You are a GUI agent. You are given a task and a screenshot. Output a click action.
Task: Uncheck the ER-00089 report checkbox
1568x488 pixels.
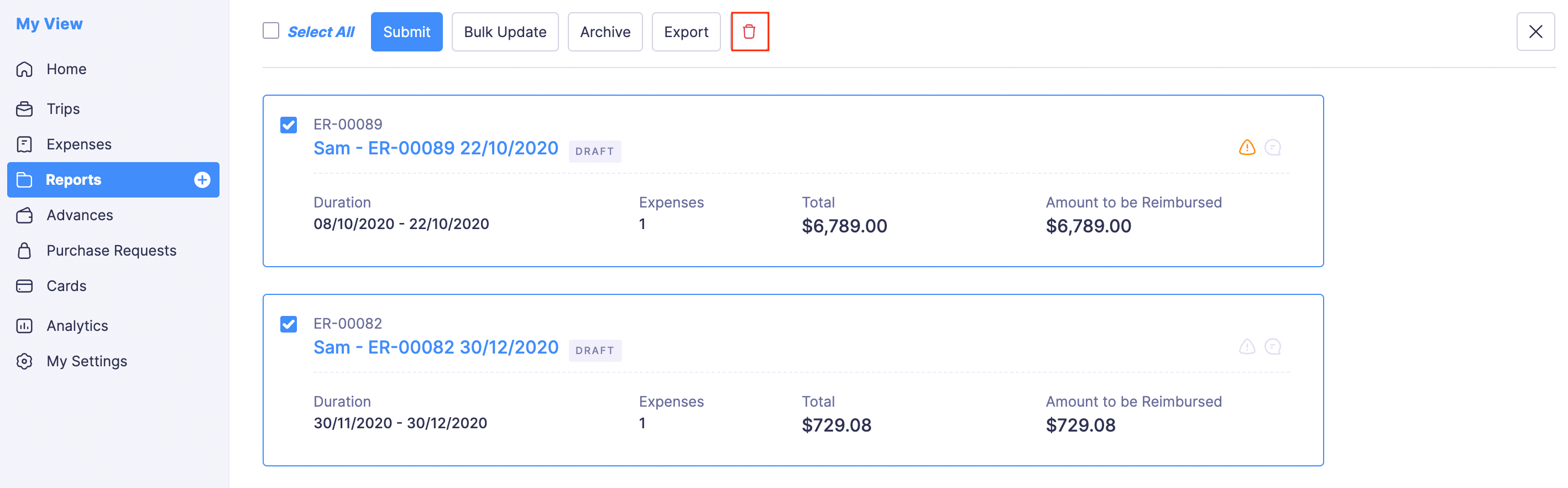tap(289, 125)
